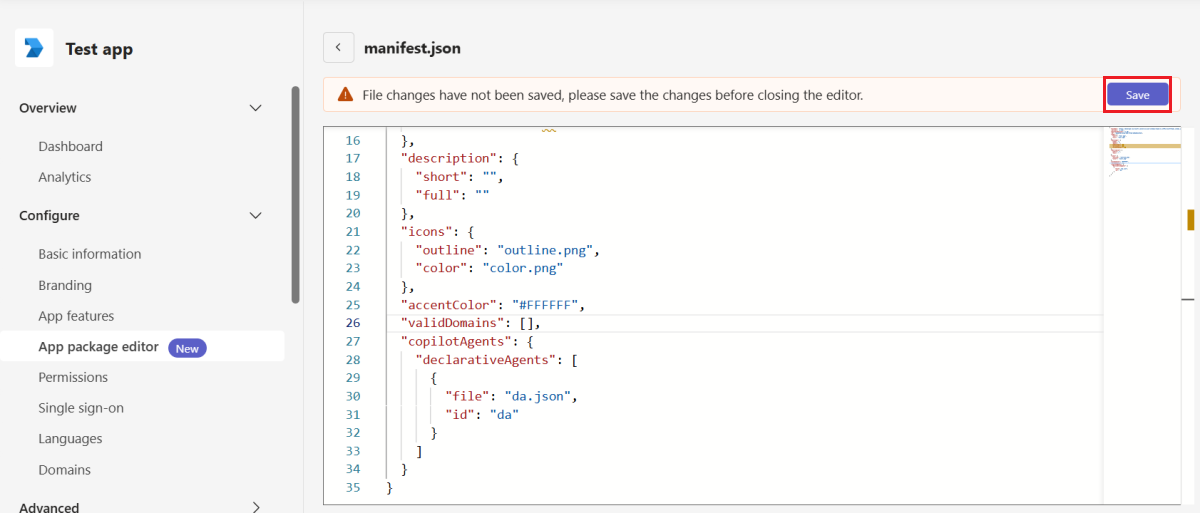Place cursor on the validDomains line
This screenshot has height=513, width=1200.
pos(744,323)
